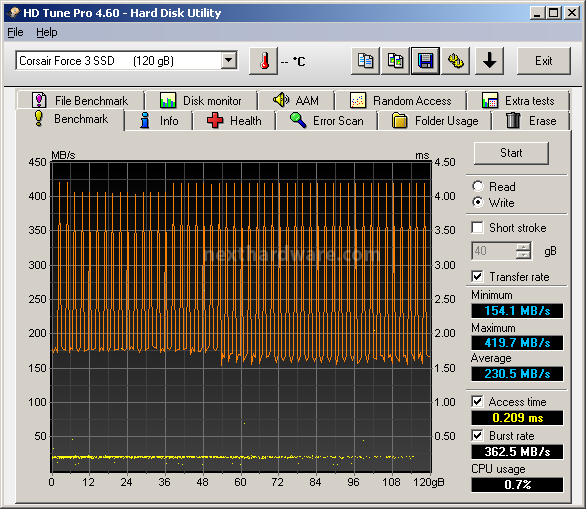Select the Read radio button
This screenshot has width=586, height=509.
pyautogui.click(x=477, y=186)
